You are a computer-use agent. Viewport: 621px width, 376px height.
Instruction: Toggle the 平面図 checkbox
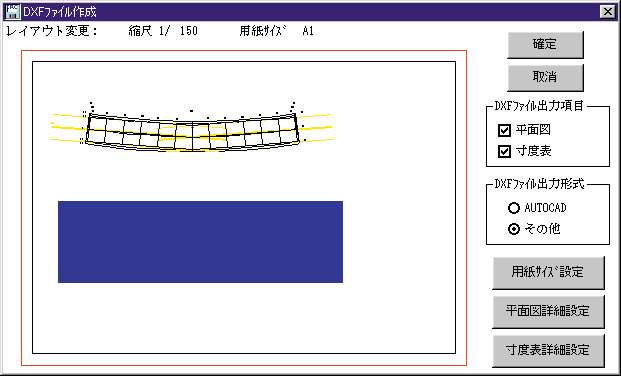tap(504, 130)
